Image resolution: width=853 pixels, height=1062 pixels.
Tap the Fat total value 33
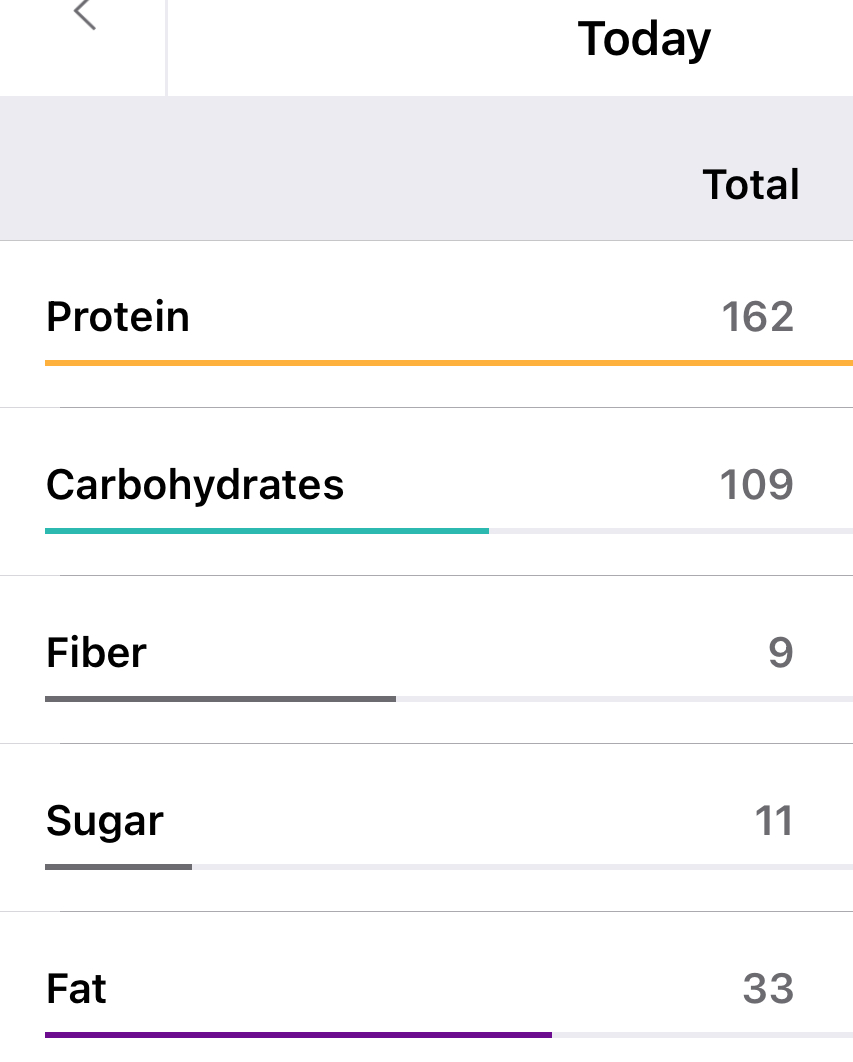tap(768, 989)
